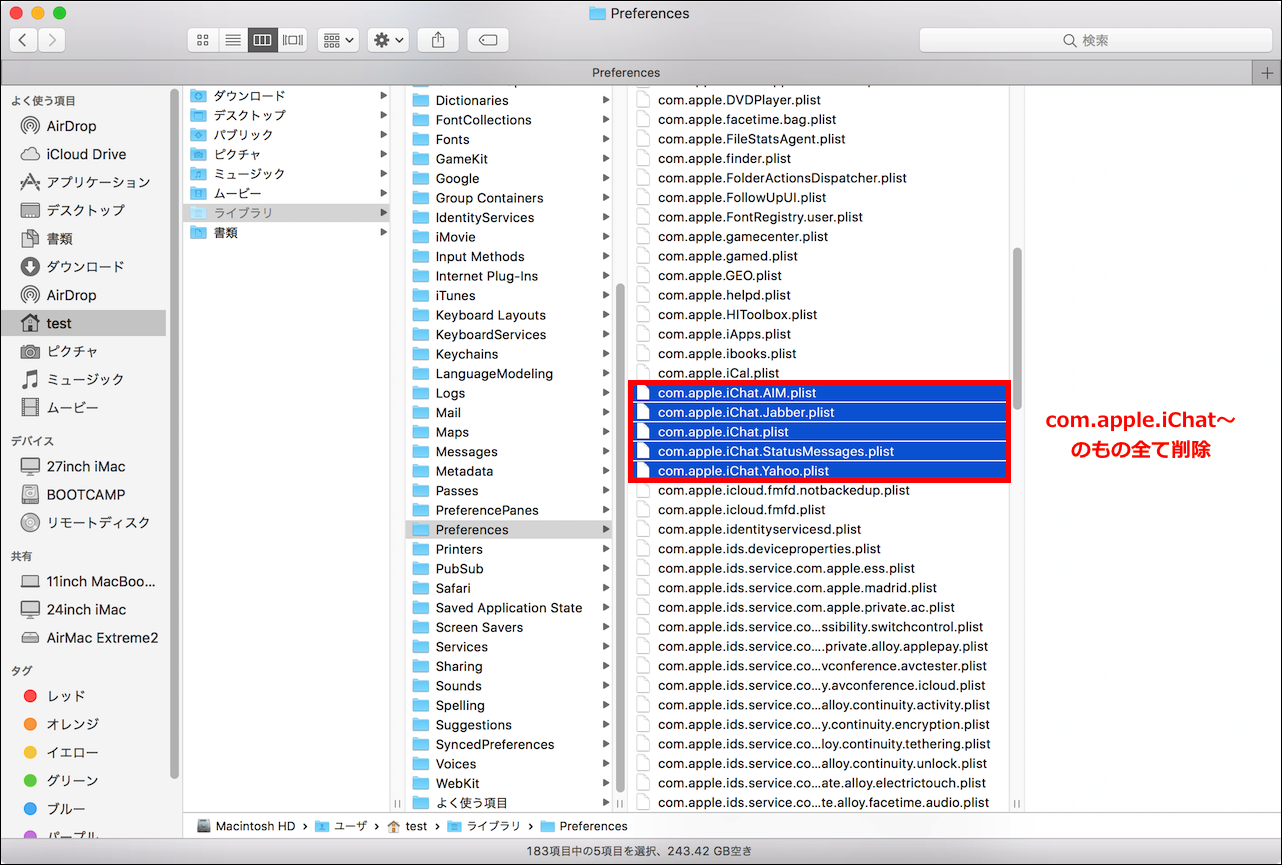Click Macintosh HD in the path bar
Screen dimensions: 1282x865
[x=246, y=826]
